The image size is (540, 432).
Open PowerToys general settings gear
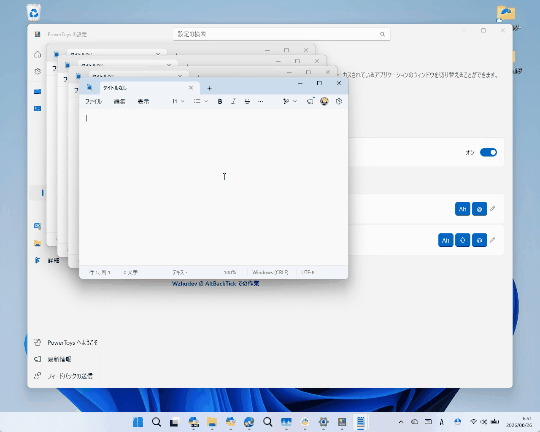[x=38, y=71]
